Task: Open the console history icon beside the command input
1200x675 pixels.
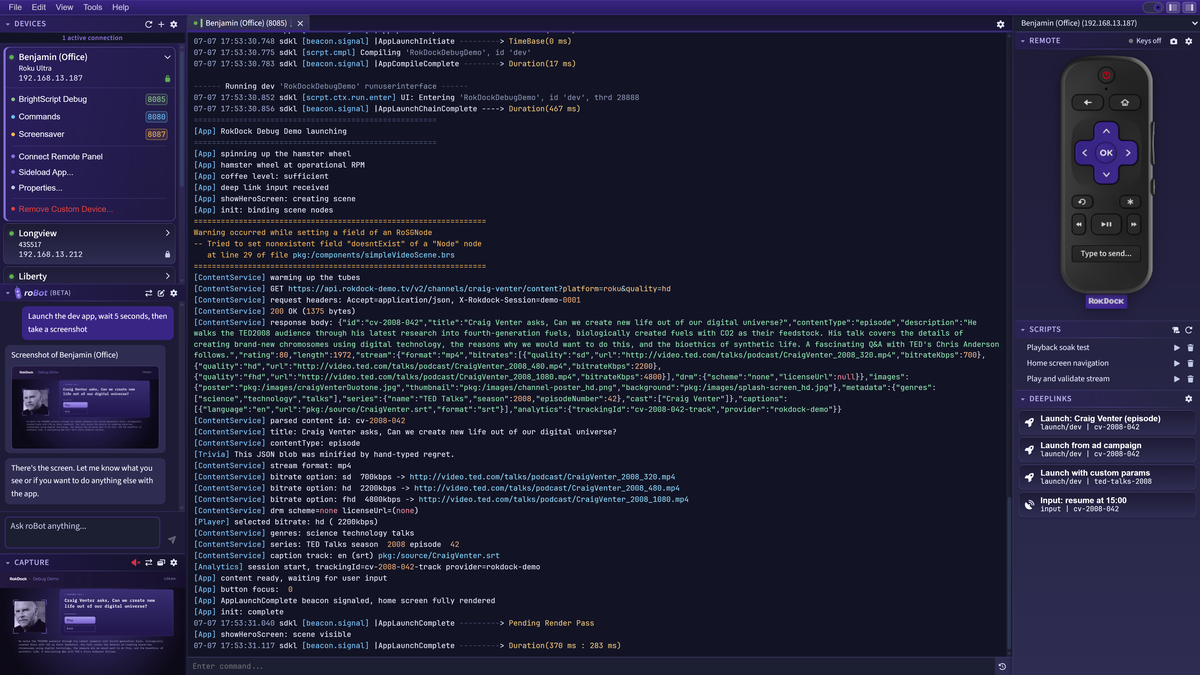Action: coord(1001,666)
